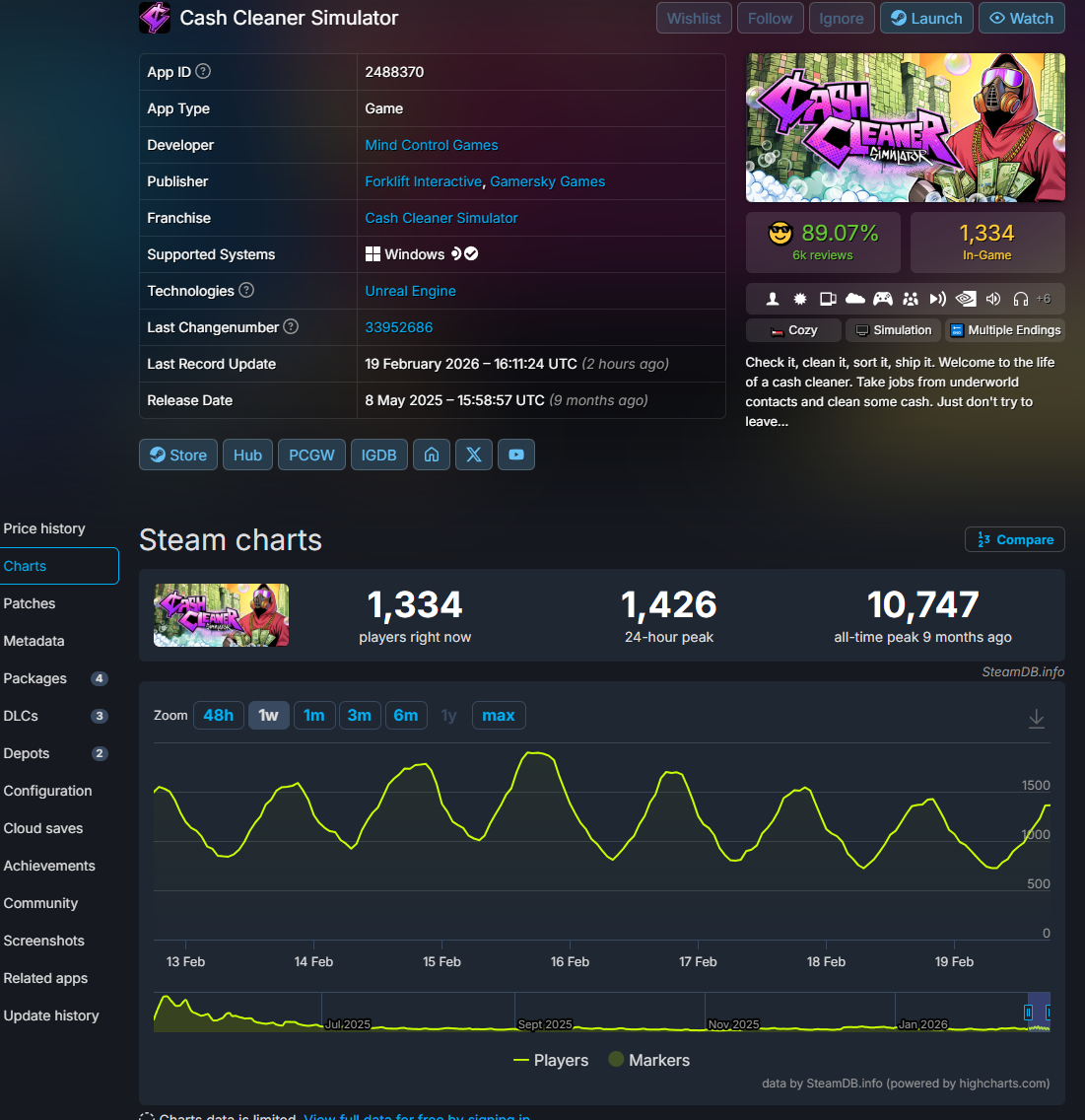
Task: Toggle the Markers series in the chart legend
Action: [648, 1060]
